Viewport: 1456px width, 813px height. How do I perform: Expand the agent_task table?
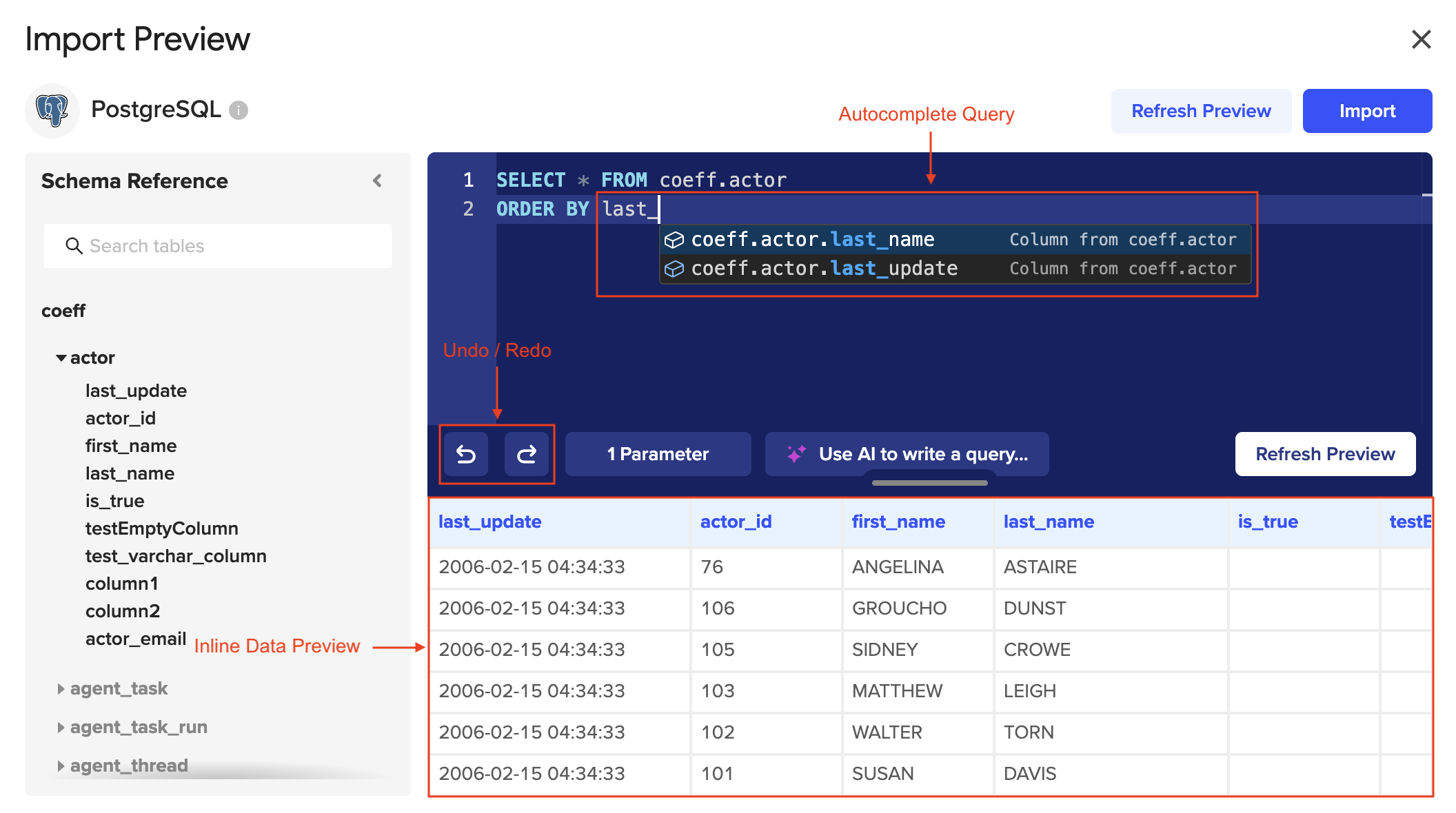pos(61,689)
